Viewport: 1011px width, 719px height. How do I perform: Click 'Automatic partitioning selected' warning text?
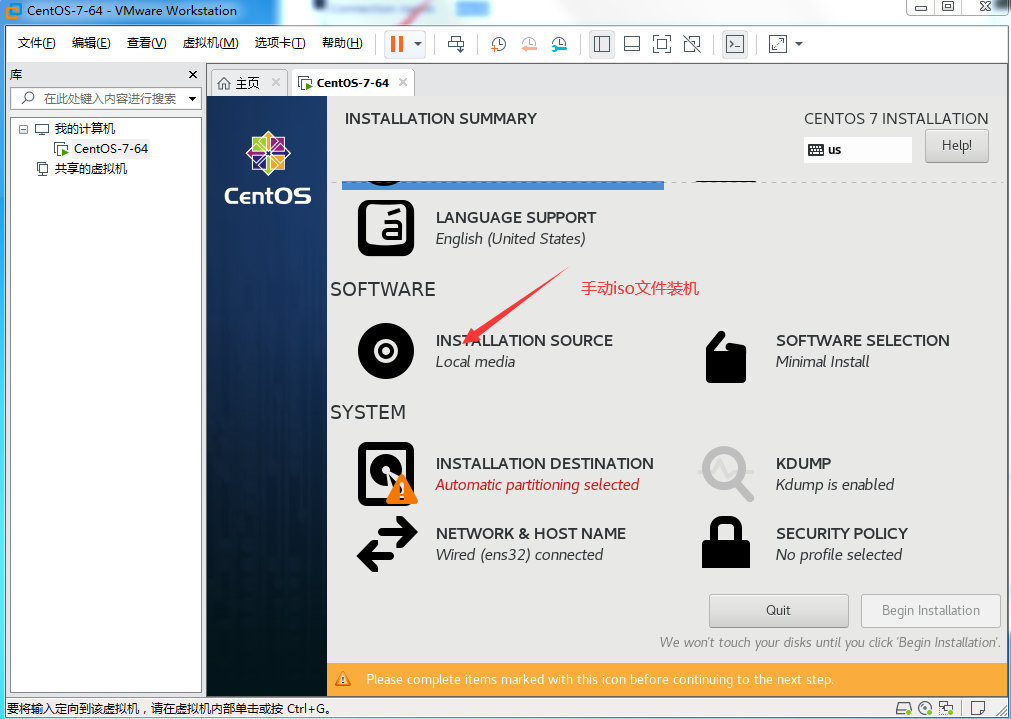(x=537, y=485)
